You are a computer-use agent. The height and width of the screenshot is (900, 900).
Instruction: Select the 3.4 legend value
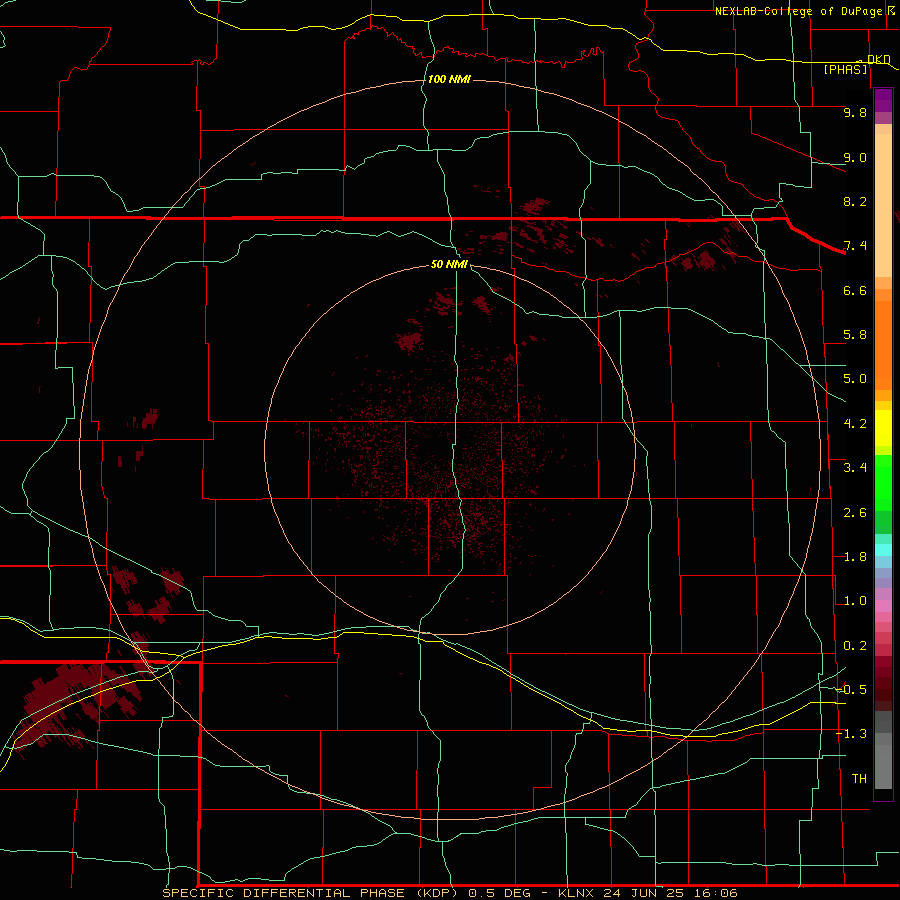(x=855, y=468)
